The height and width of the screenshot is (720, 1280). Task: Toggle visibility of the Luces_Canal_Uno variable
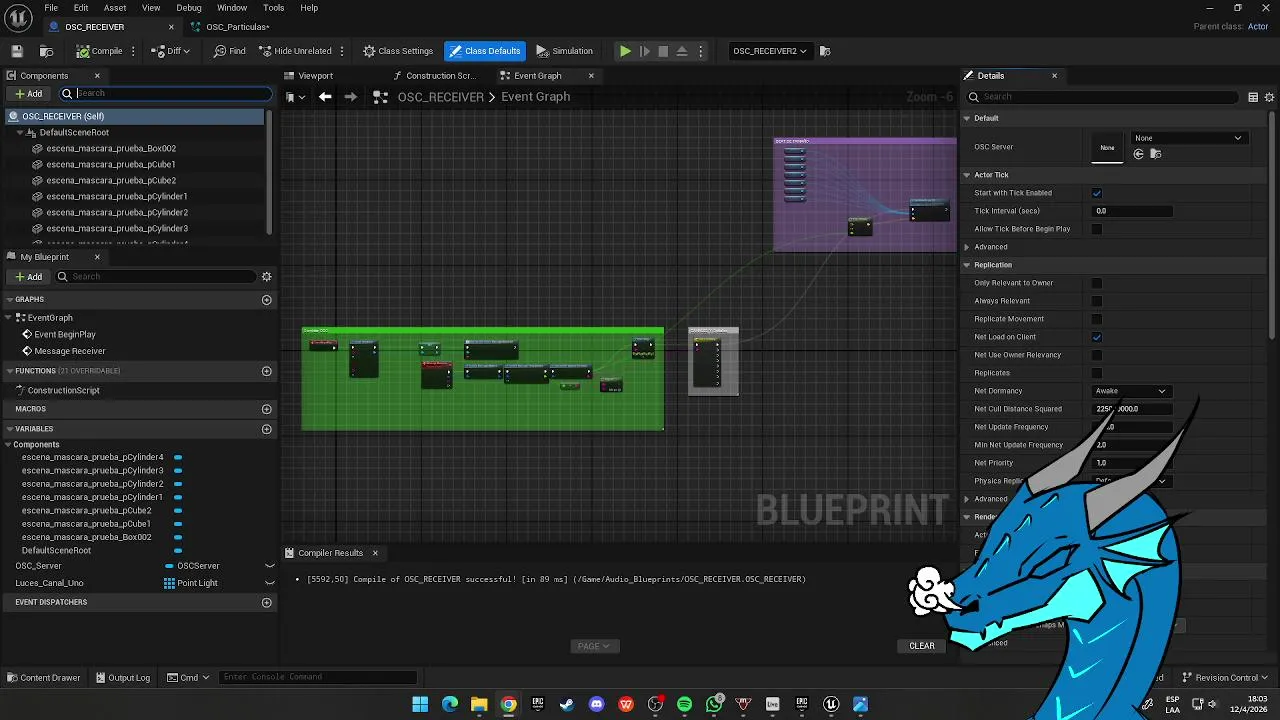pos(269,583)
